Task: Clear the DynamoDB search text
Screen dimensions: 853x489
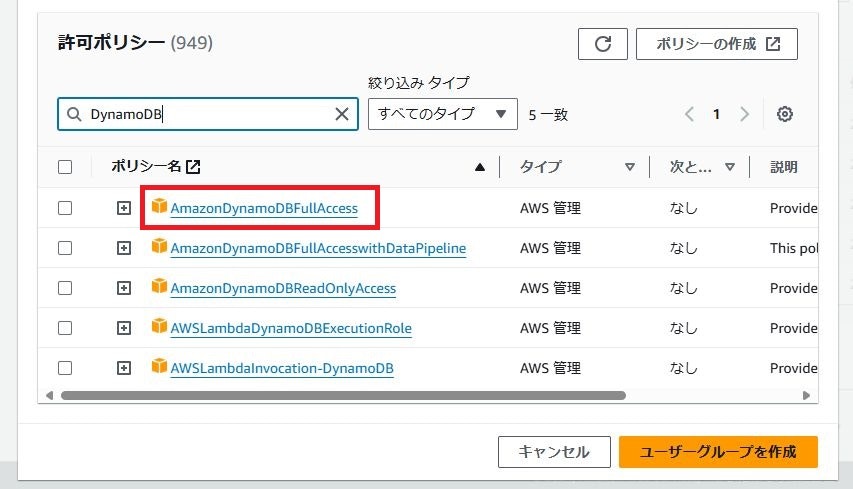Action: click(342, 114)
